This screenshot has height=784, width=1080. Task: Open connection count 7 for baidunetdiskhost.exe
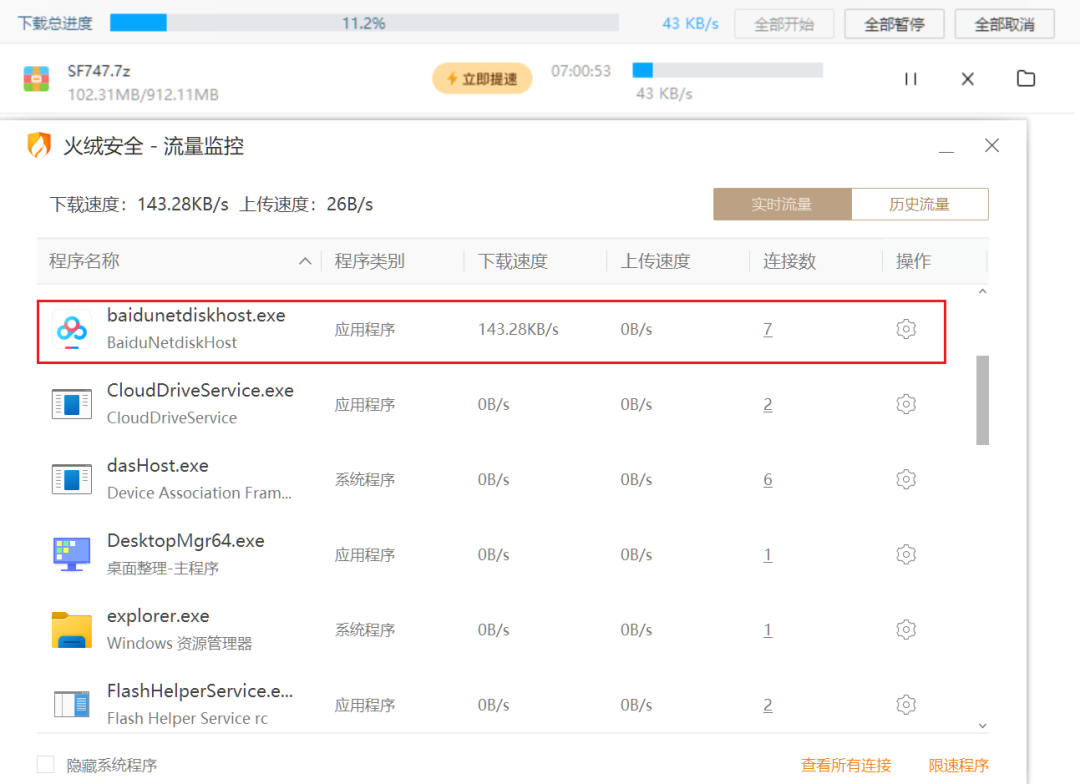coord(767,329)
